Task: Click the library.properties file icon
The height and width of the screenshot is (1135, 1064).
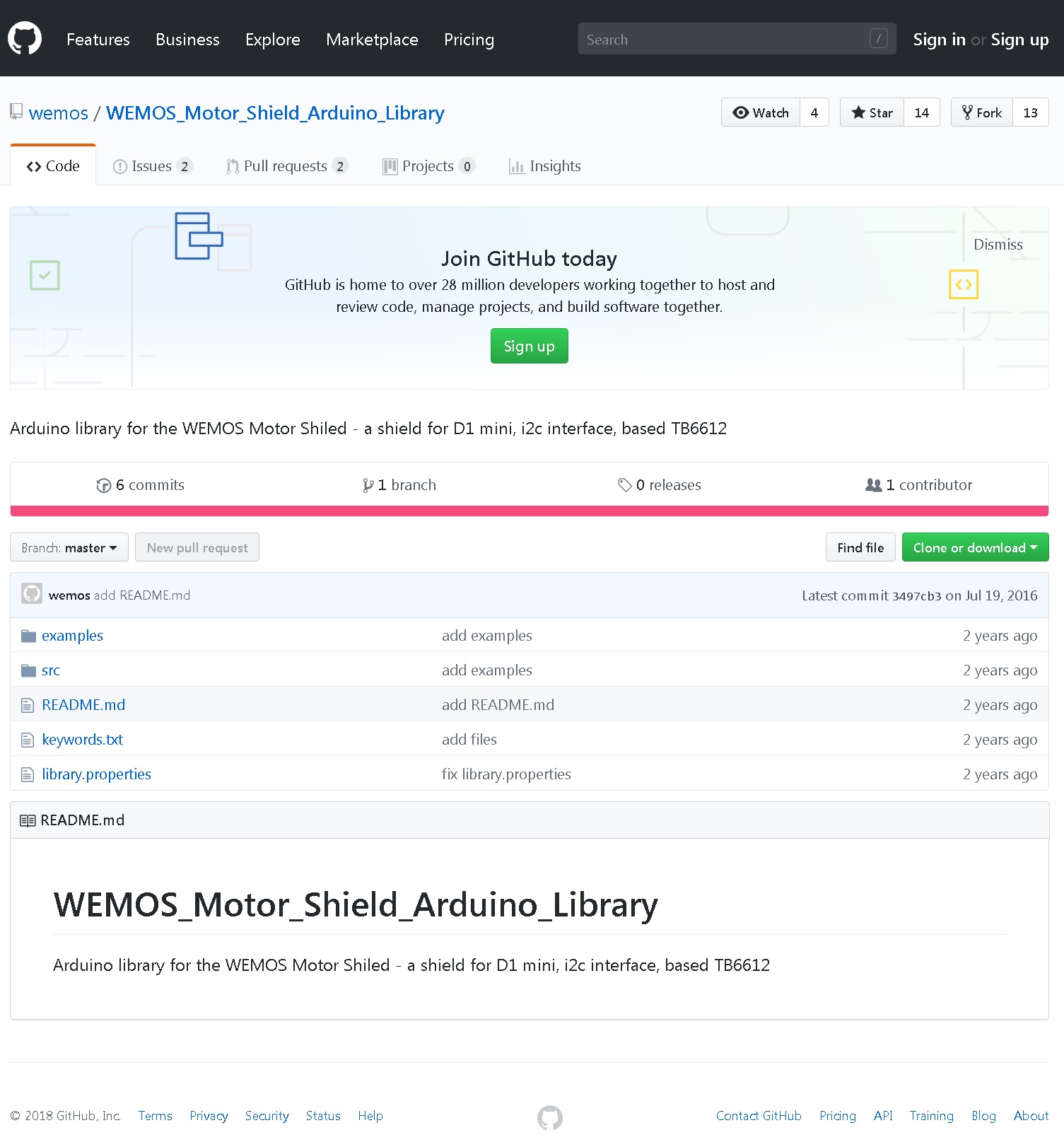Action: (28, 774)
